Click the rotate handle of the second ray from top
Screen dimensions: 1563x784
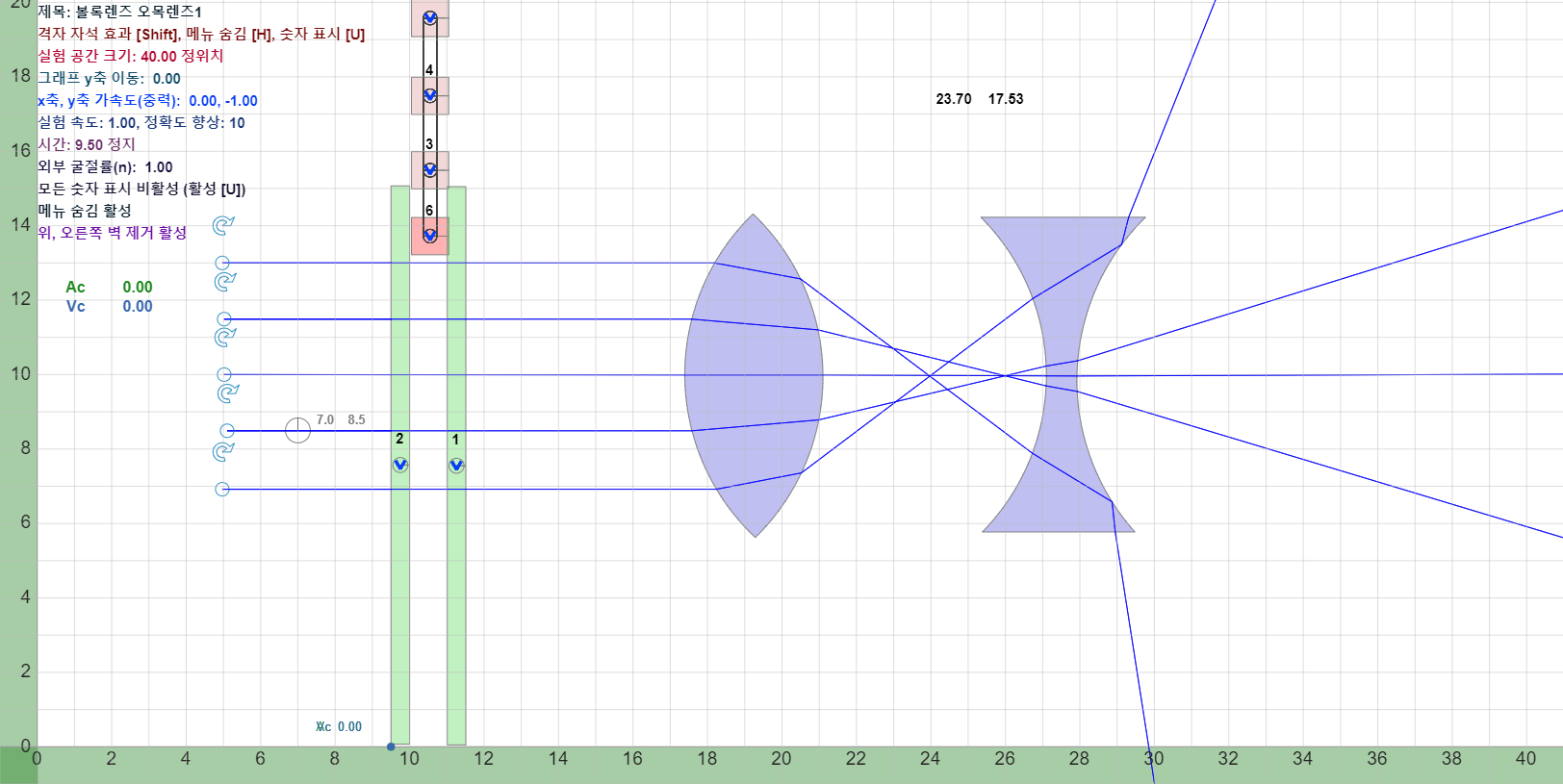[225, 282]
